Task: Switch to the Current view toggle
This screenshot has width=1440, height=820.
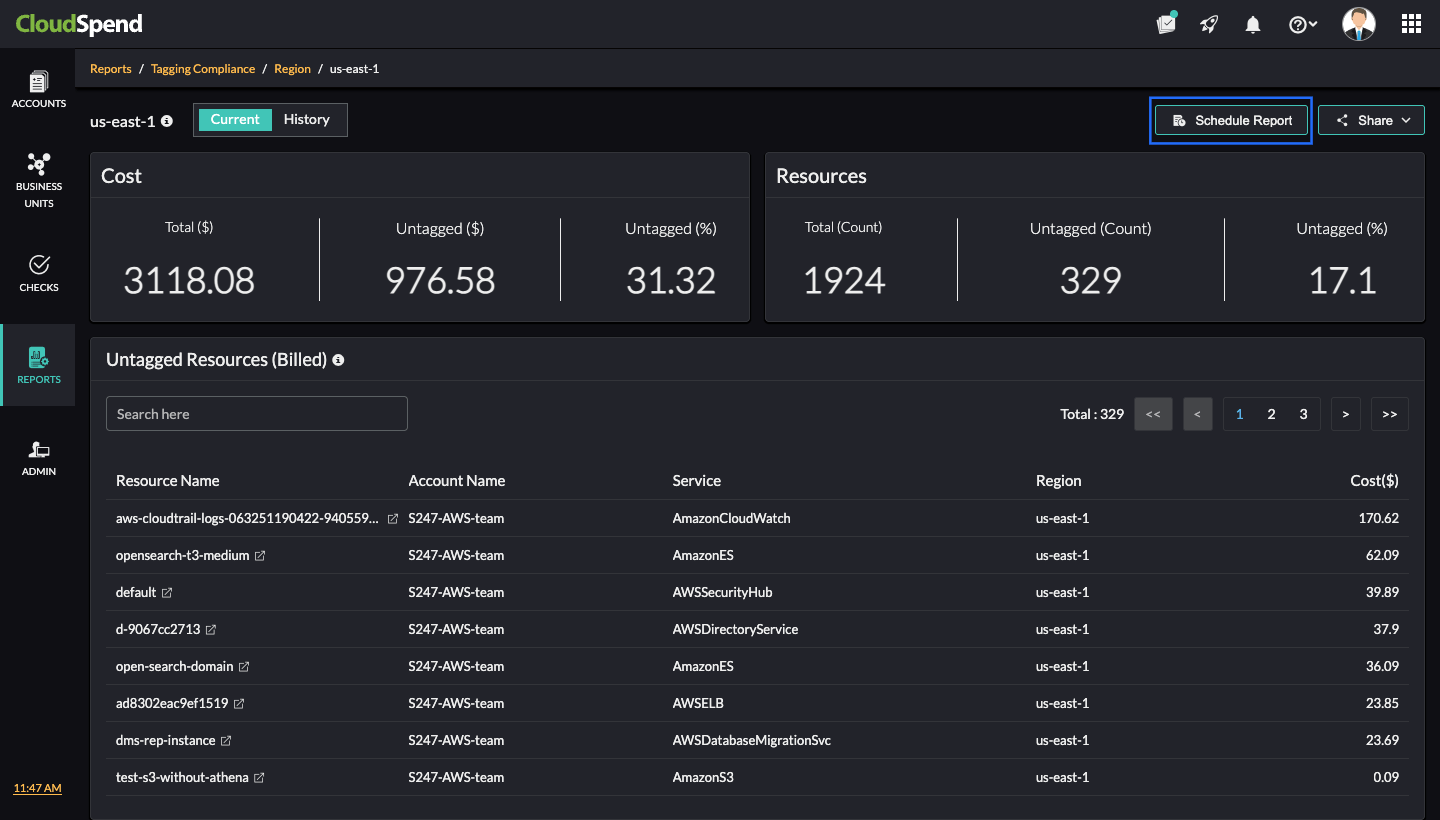Action: (x=234, y=119)
